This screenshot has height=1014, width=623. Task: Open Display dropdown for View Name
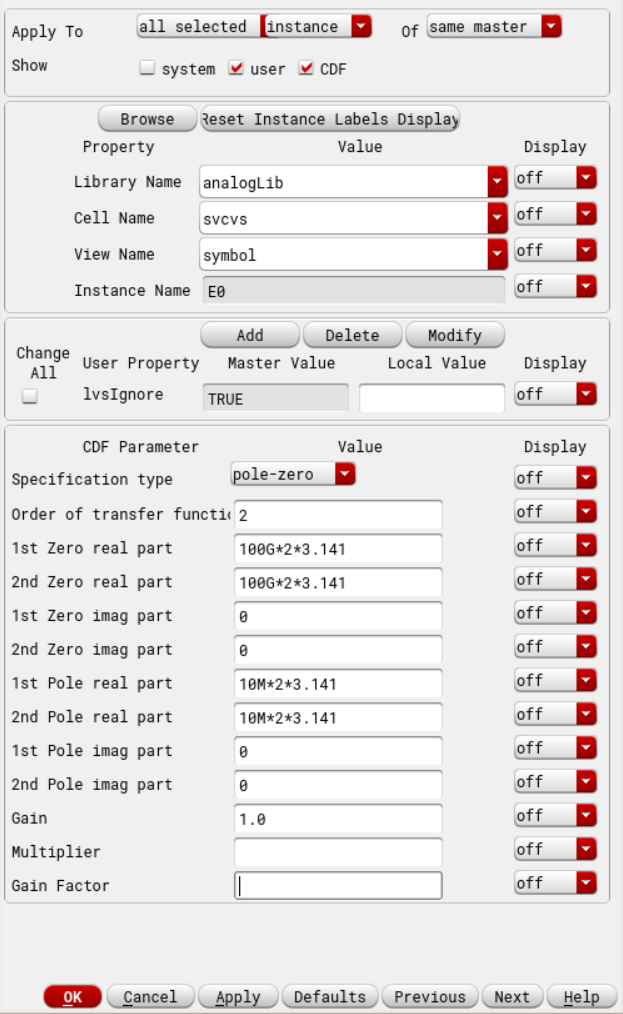pyautogui.click(x=555, y=250)
